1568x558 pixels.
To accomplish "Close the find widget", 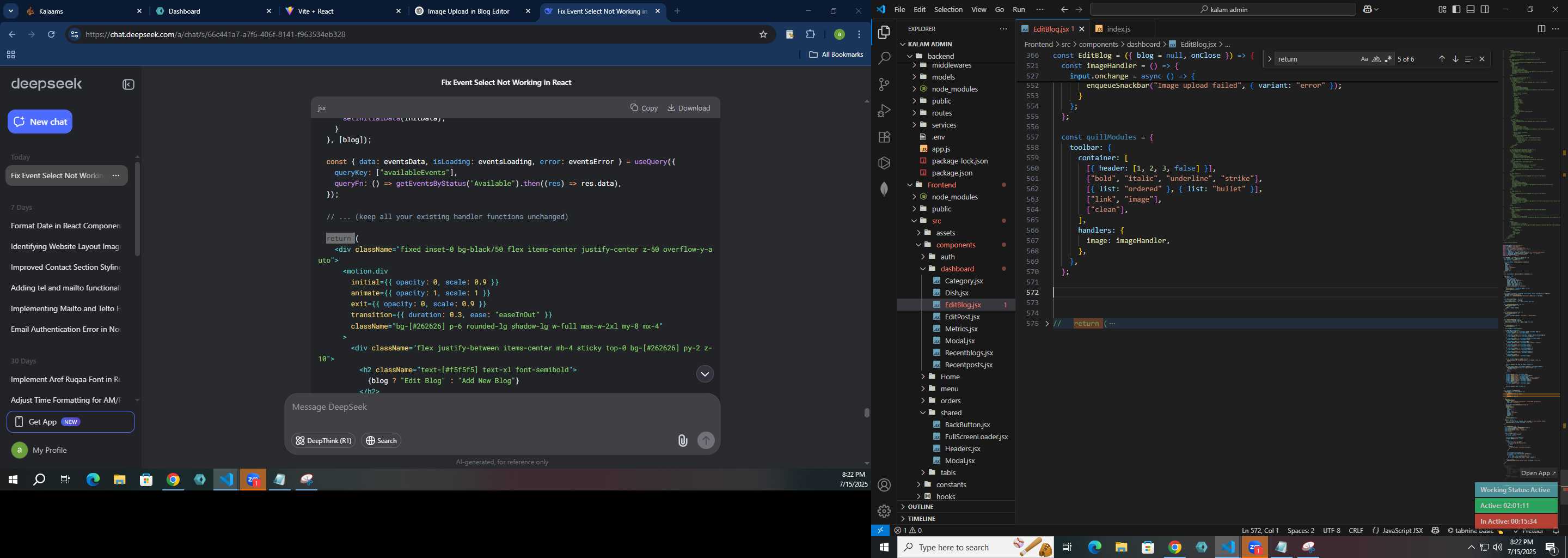I will coord(1482,59).
